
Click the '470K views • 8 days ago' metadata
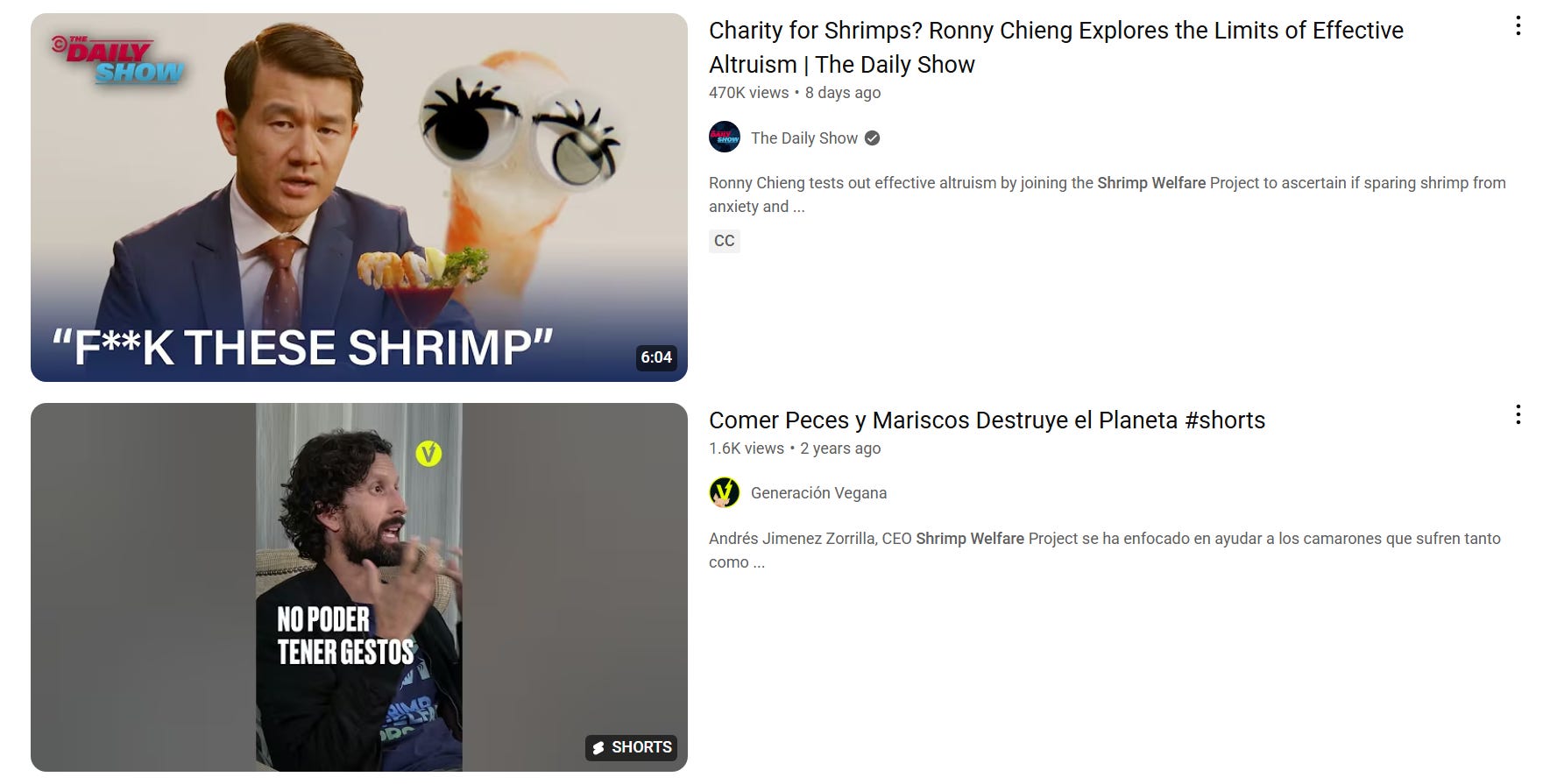[795, 93]
